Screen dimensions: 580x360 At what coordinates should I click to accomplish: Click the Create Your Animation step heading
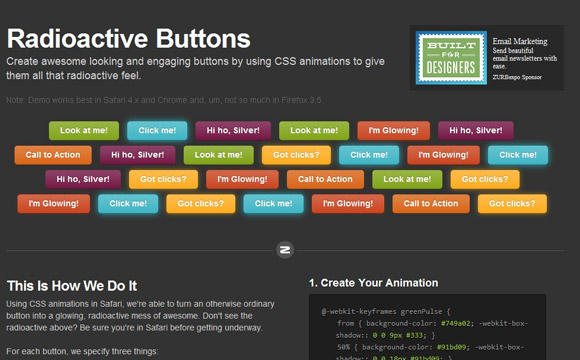(374, 283)
